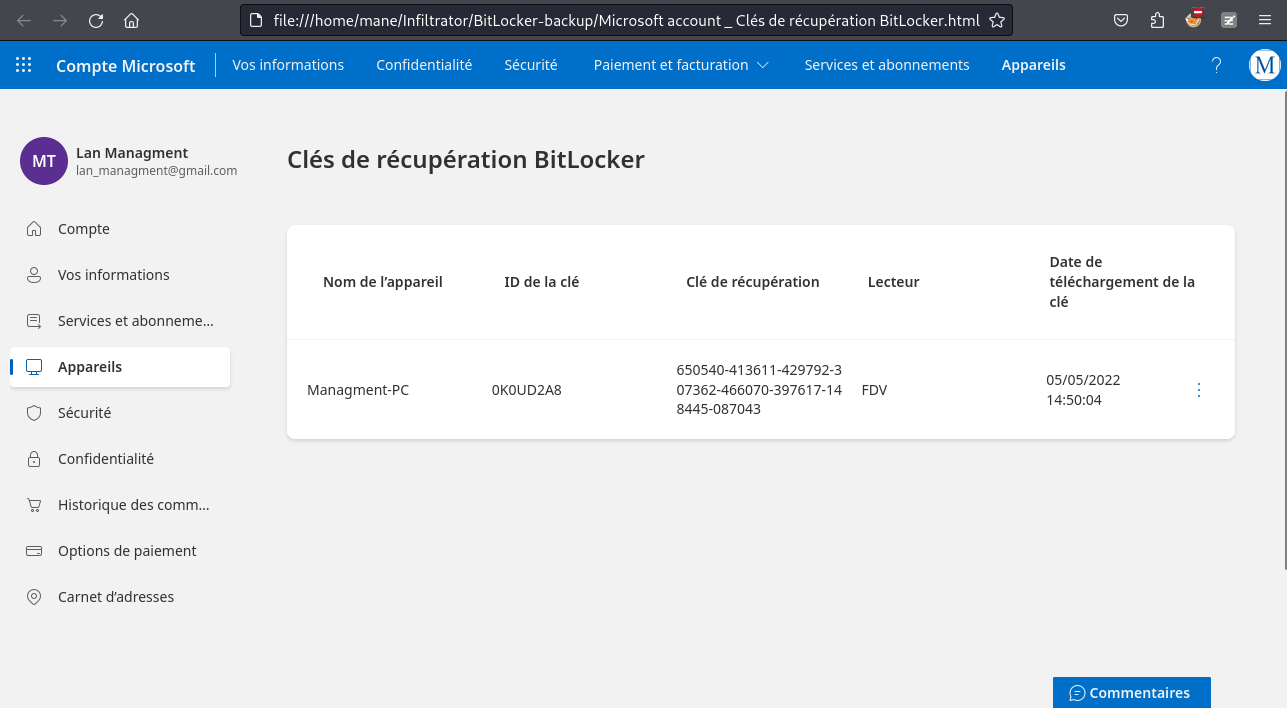This screenshot has width=1287, height=708.
Task: Open the Commentaires feedback button
Action: (1132, 693)
